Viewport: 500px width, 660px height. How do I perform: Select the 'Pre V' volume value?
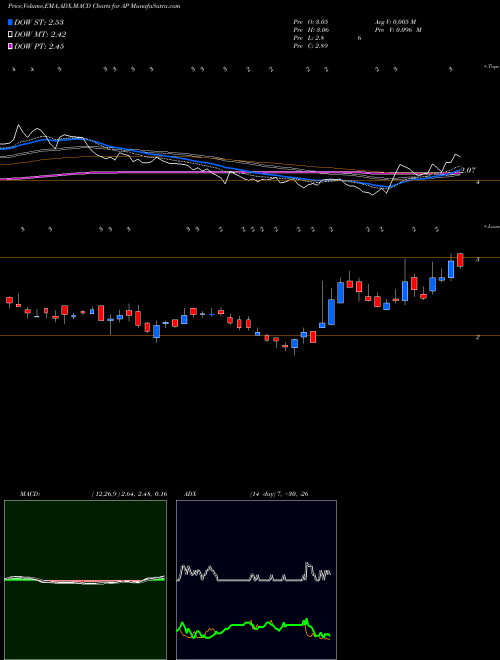point(398,30)
